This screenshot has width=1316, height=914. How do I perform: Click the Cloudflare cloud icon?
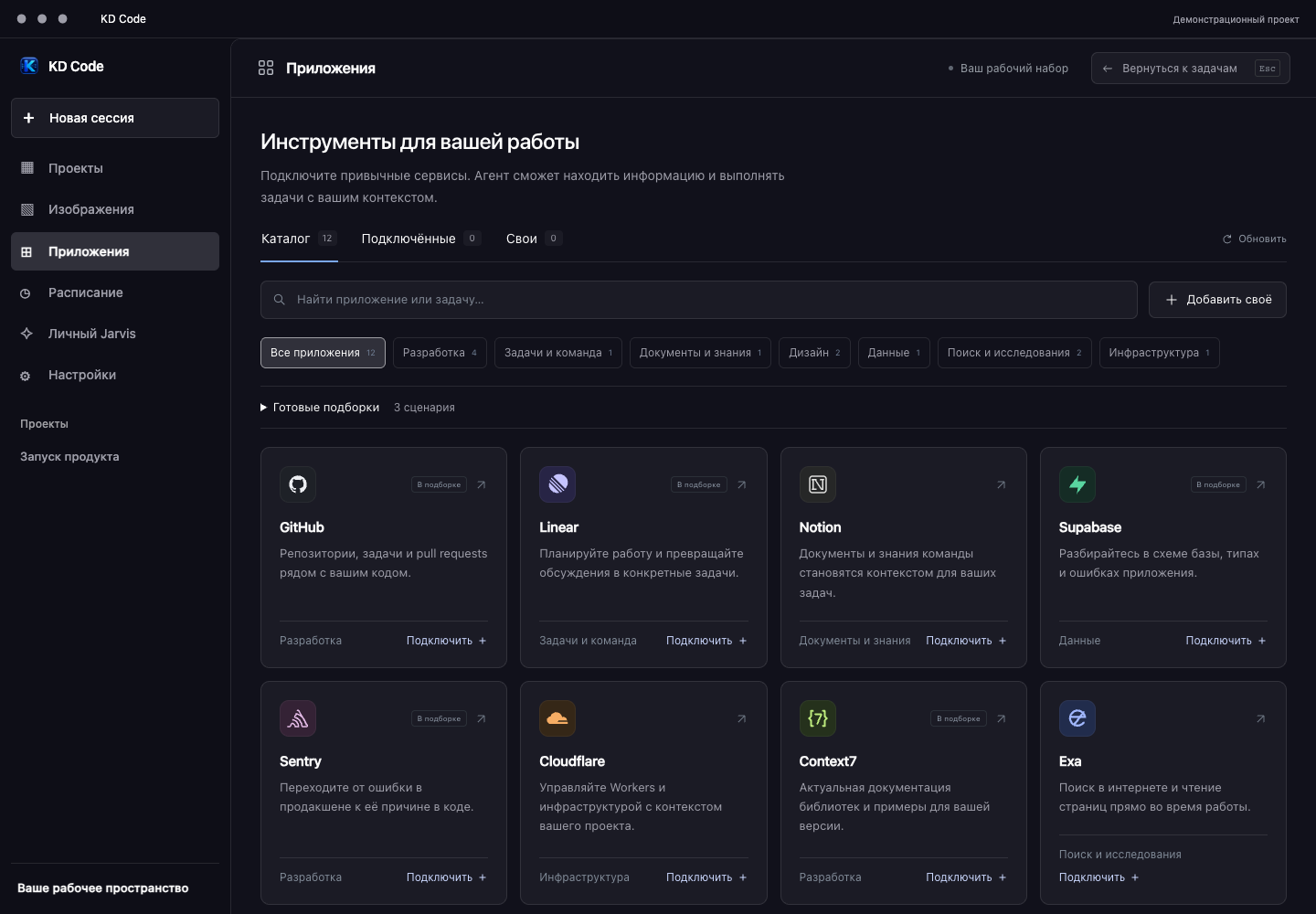tap(557, 718)
